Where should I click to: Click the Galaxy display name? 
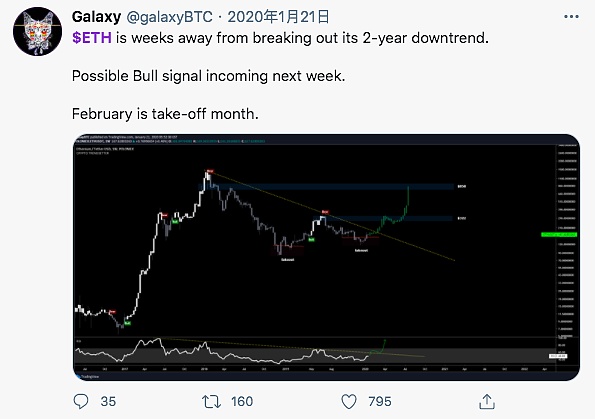[x=96, y=17]
